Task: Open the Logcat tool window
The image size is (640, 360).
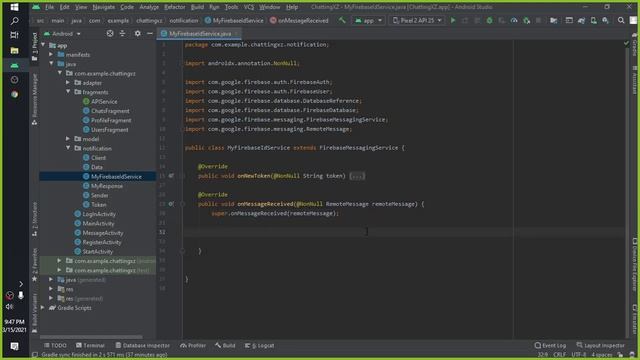Action: point(260,345)
